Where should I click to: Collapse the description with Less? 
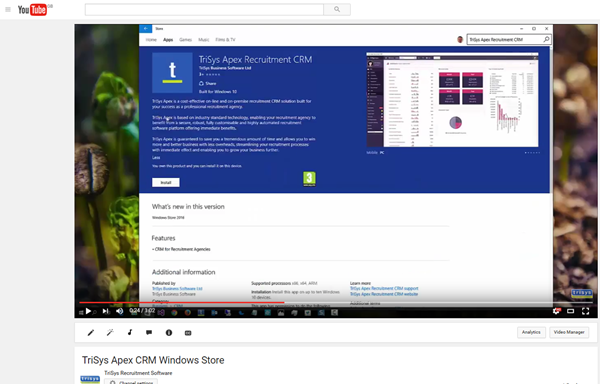(156, 158)
